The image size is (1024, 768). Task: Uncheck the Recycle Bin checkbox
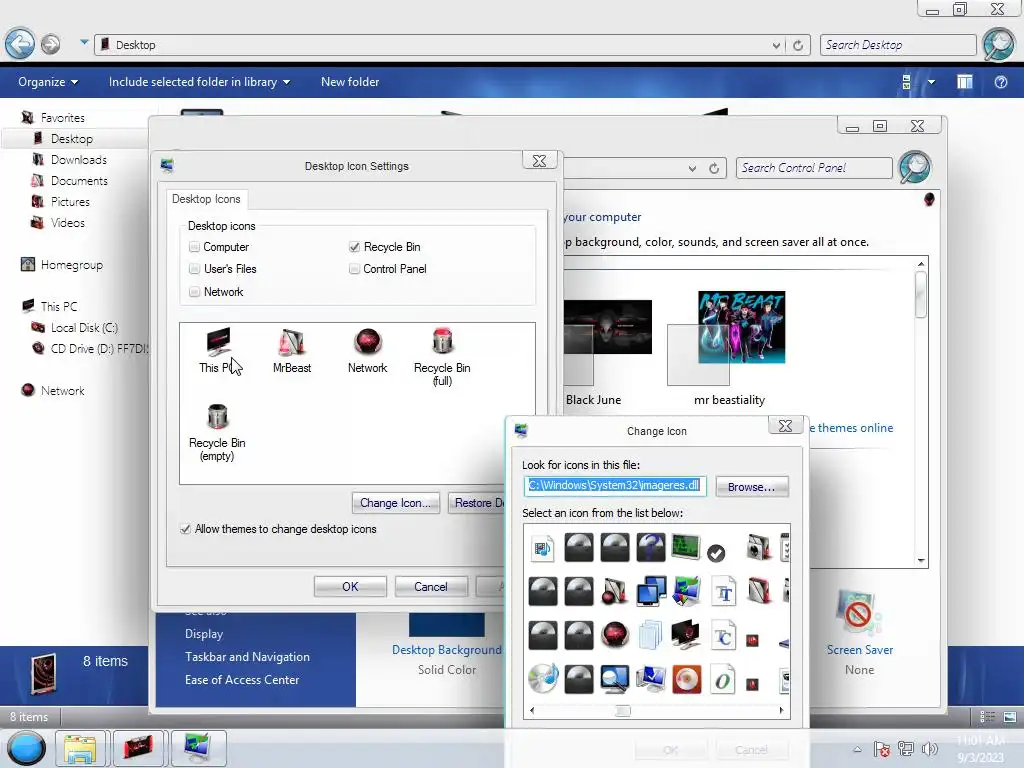tap(355, 247)
